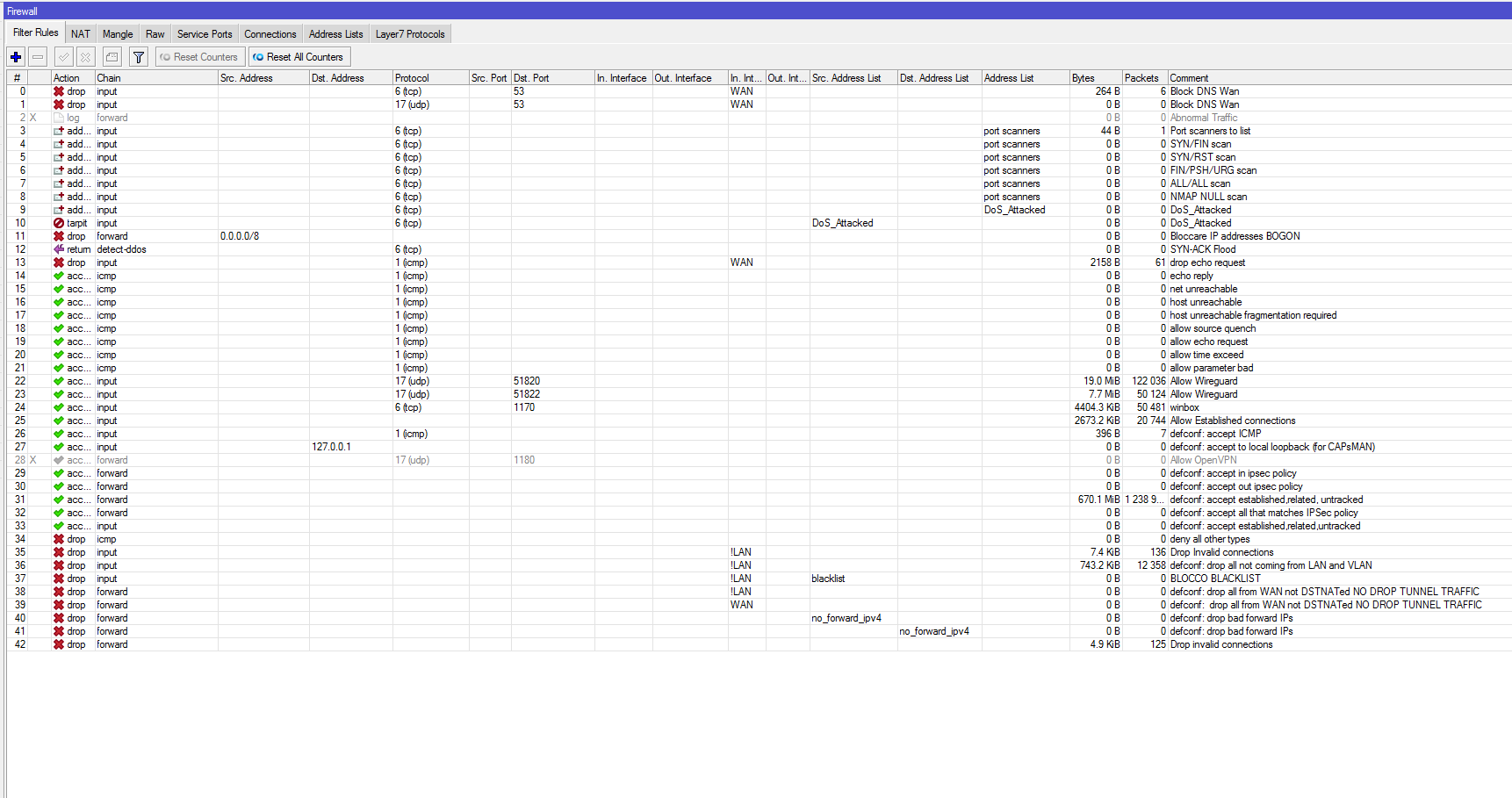
Task: Select drop icon of 'drop echo request' rule
Action: [59, 262]
